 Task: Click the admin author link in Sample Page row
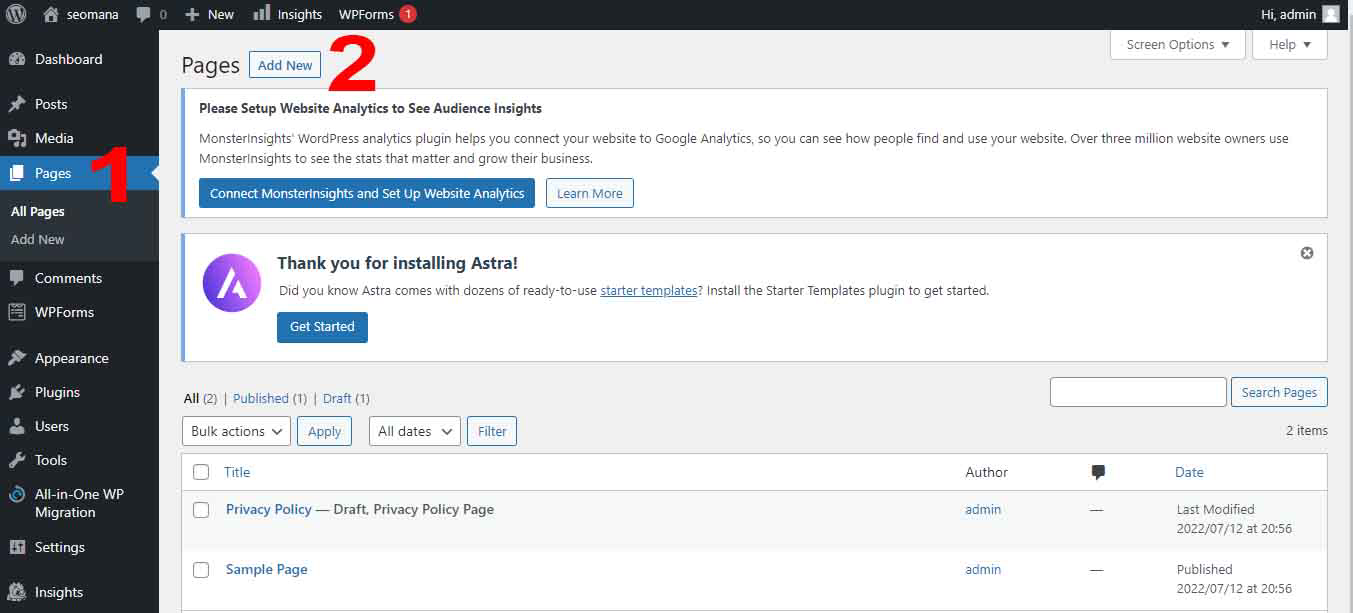(x=983, y=569)
